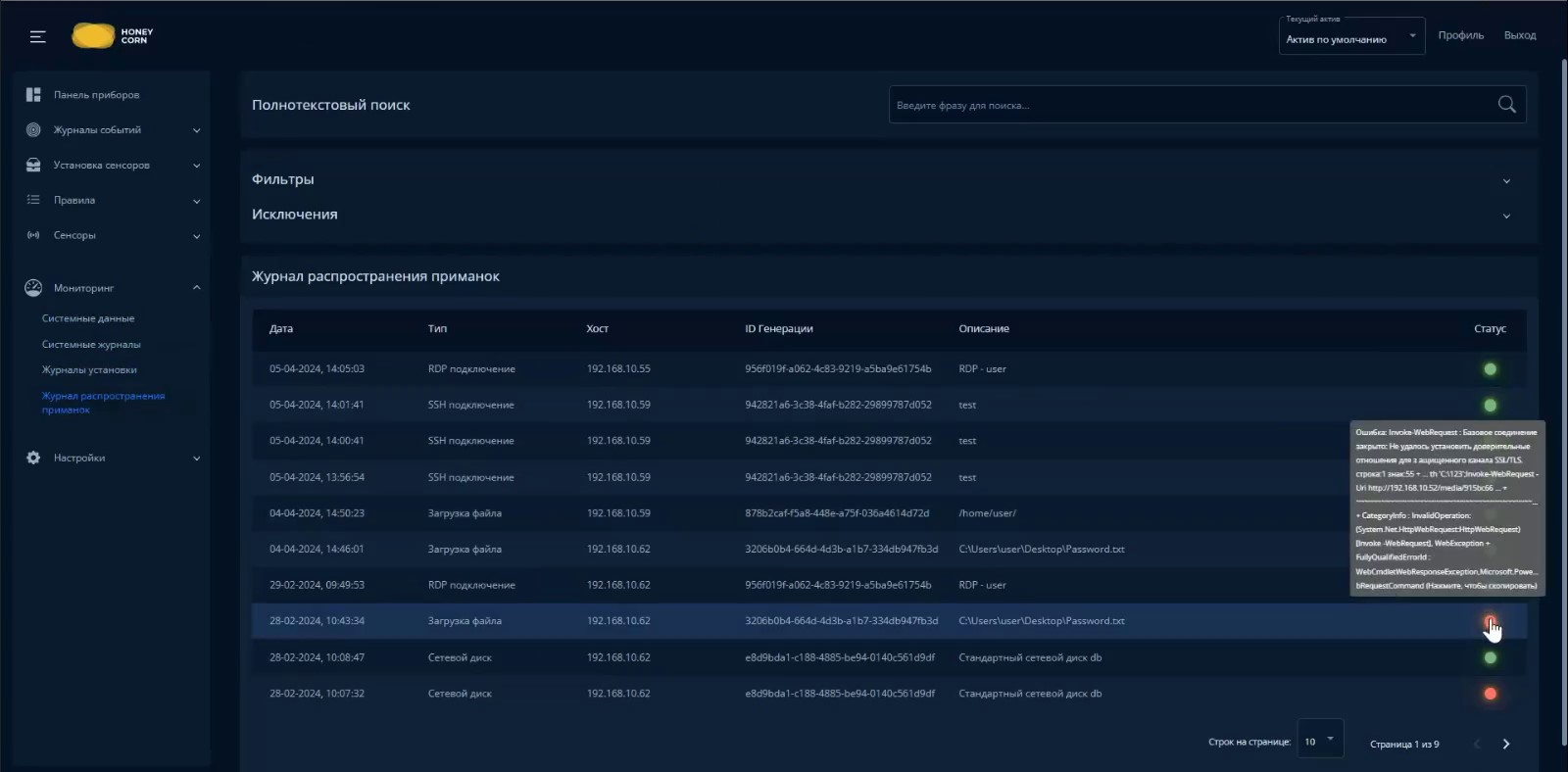The height and width of the screenshot is (772, 1568).
Task: Click the Дата column header
Action: pyautogui.click(x=281, y=329)
